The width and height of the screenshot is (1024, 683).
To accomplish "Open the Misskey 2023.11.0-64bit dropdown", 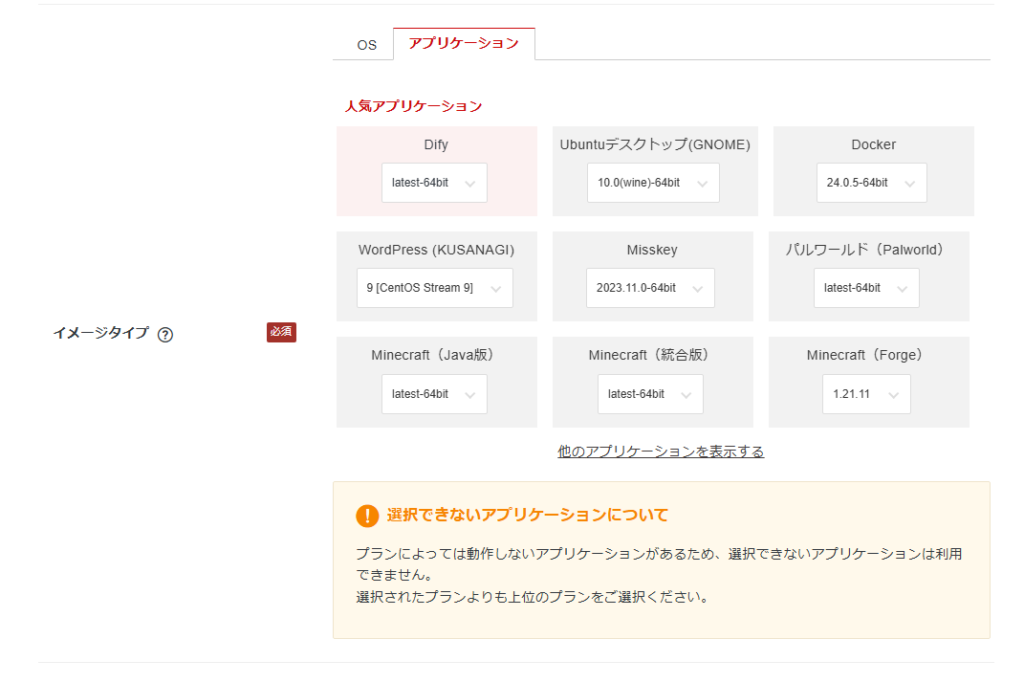I will (650, 288).
